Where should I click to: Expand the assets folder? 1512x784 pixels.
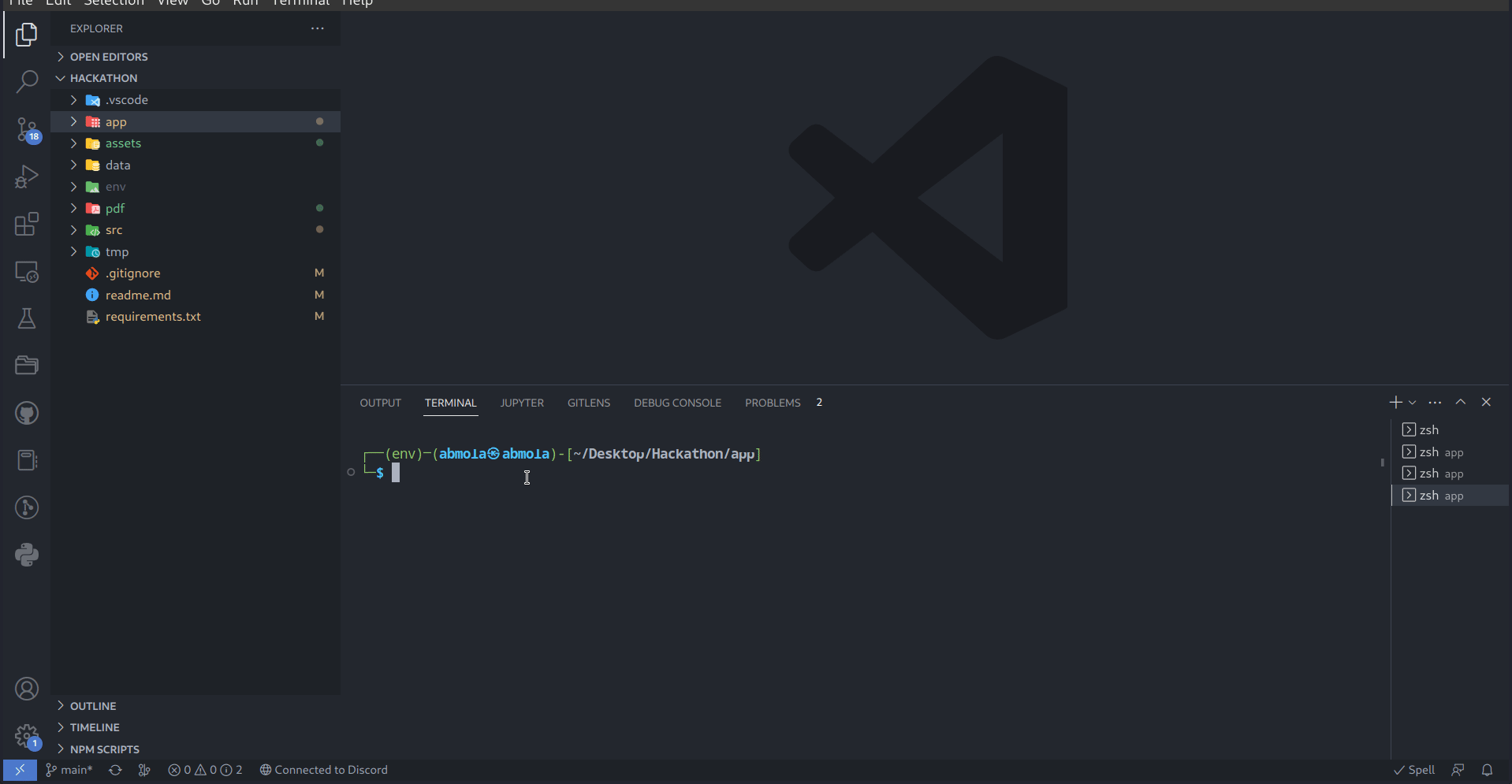[196, 143]
